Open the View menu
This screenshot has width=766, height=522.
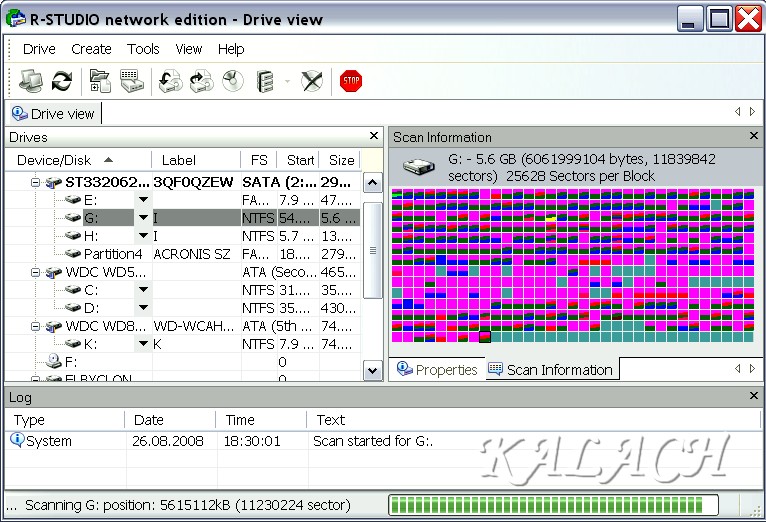click(x=189, y=49)
